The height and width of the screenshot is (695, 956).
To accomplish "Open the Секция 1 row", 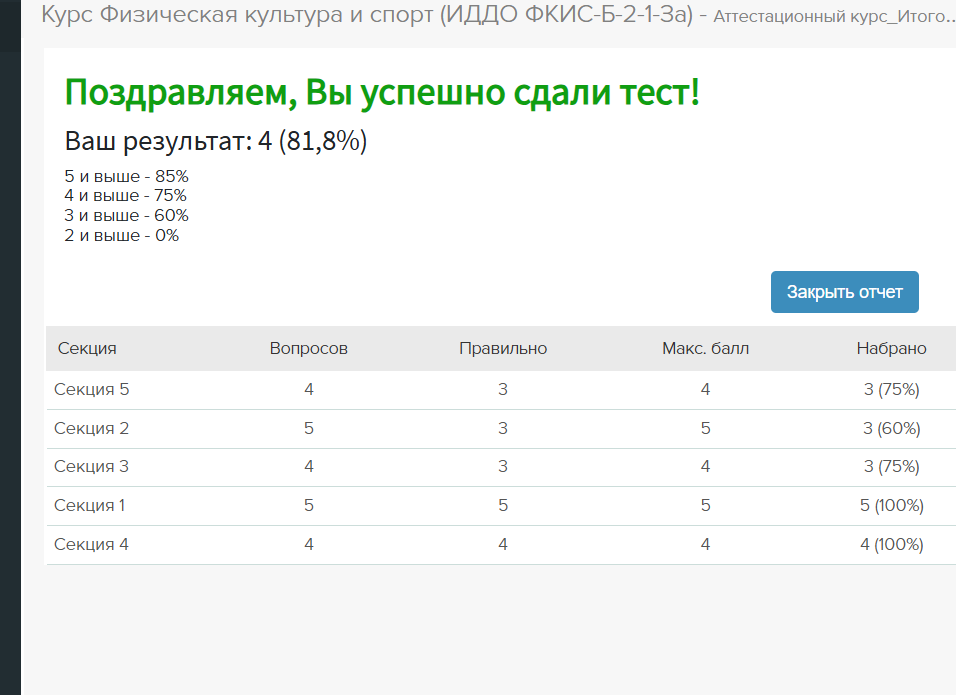I will point(501,505).
